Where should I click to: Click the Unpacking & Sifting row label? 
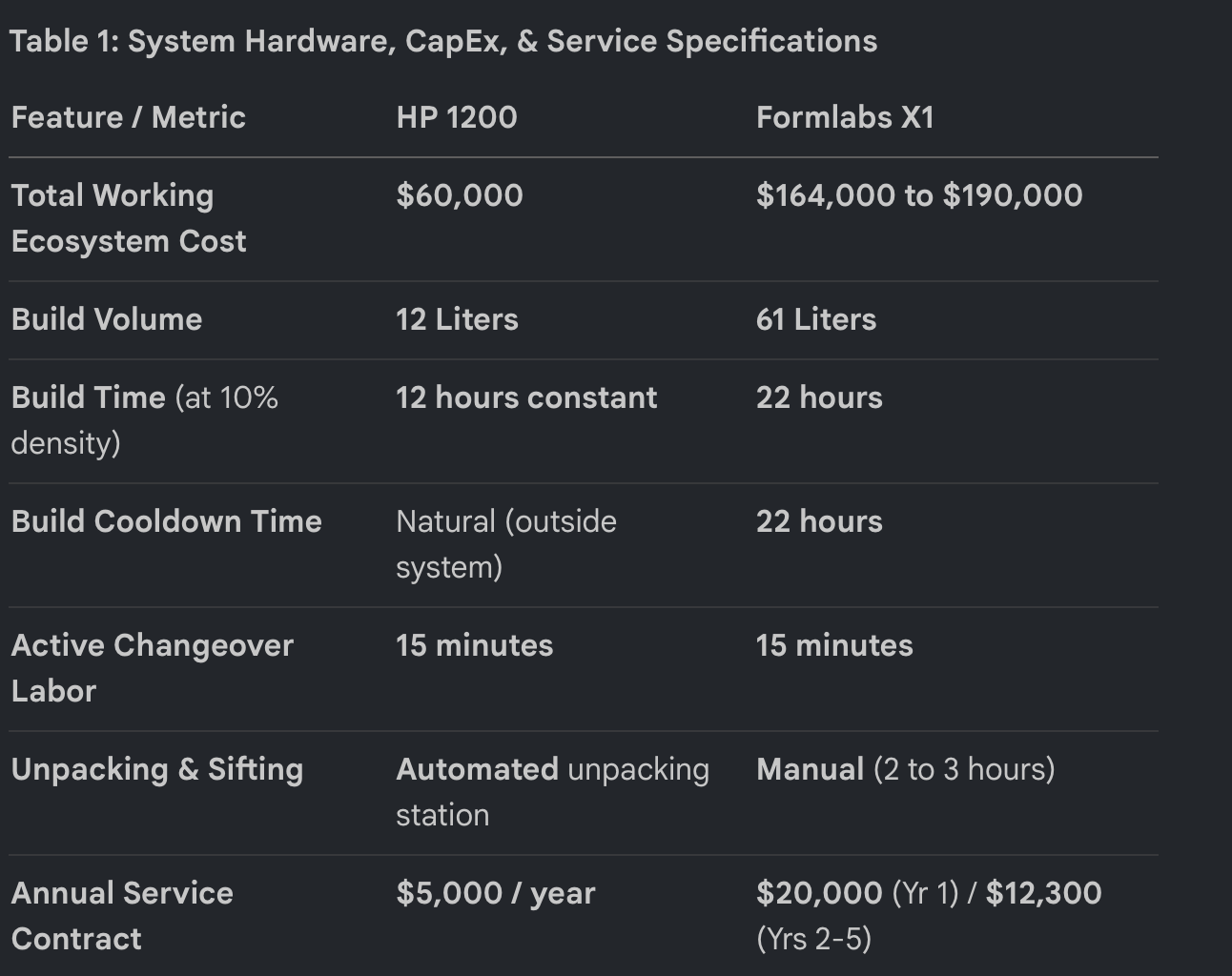(x=157, y=769)
